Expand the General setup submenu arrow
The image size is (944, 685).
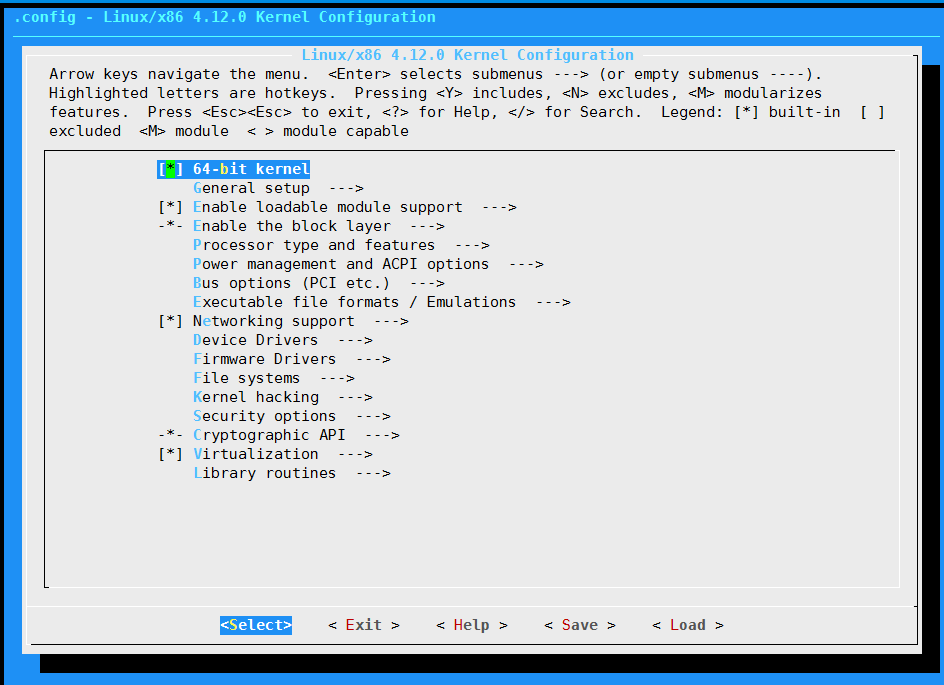(346, 188)
